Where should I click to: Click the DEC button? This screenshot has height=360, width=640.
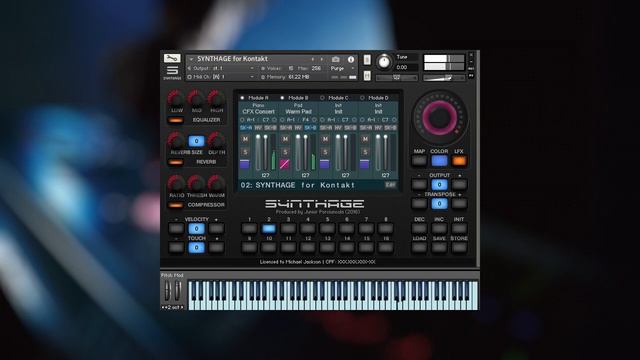pyautogui.click(x=419, y=229)
